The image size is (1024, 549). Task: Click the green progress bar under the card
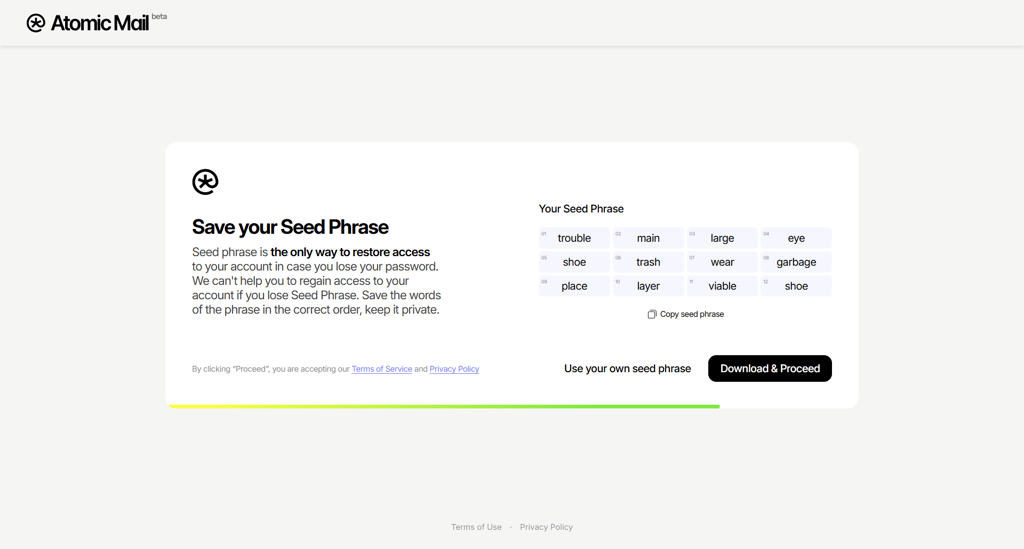click(x=444, y=407)
